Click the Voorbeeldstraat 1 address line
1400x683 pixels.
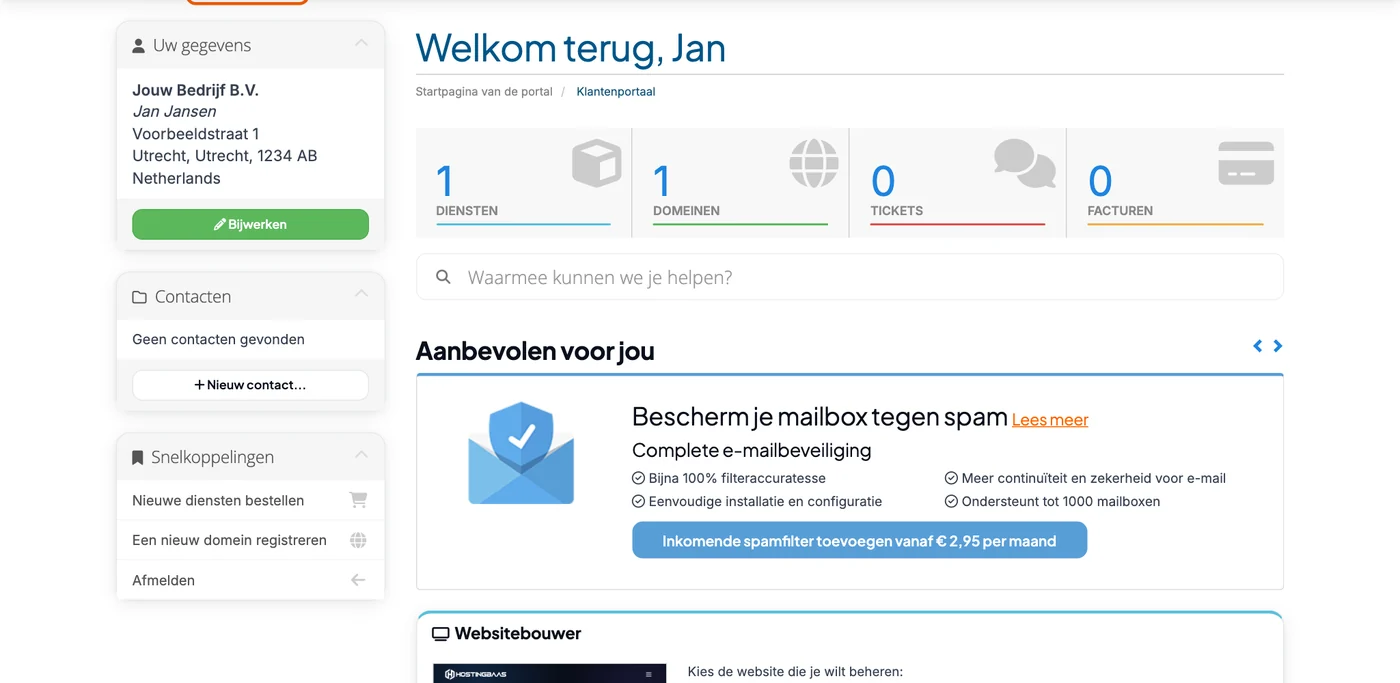point(196,134)
